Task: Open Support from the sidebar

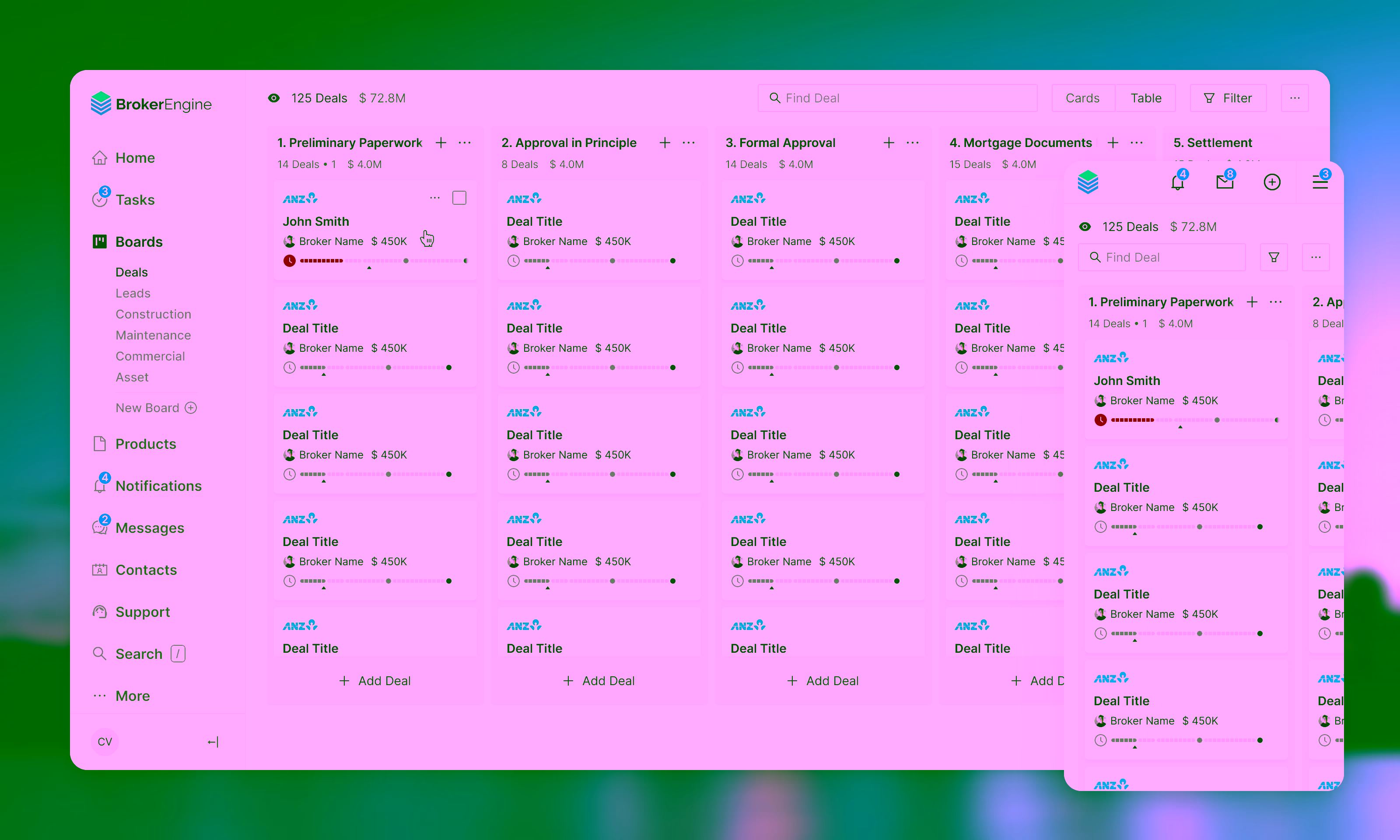Action: [143, 612]
